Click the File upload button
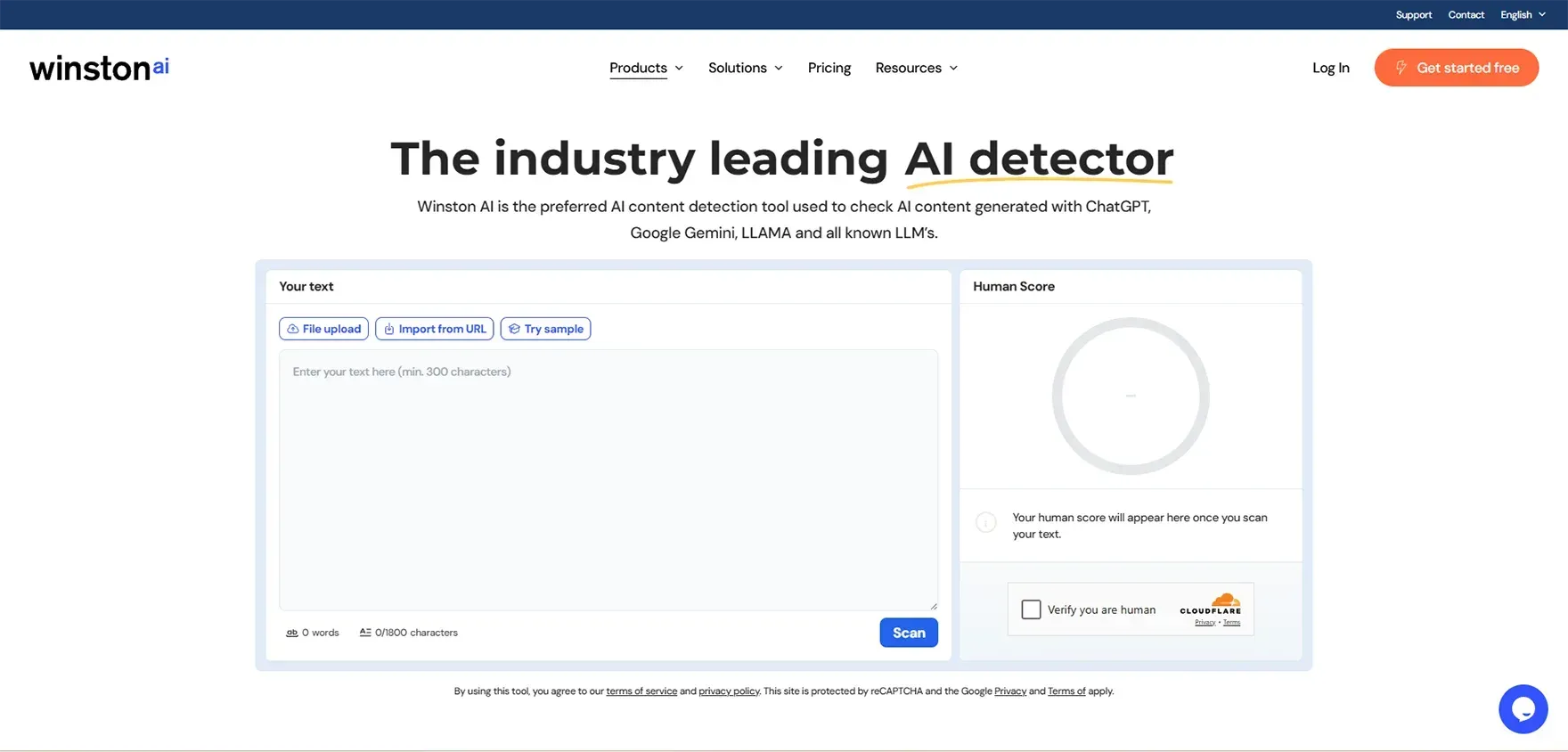This screenshot has height=752, width=1568. point(323,329)
